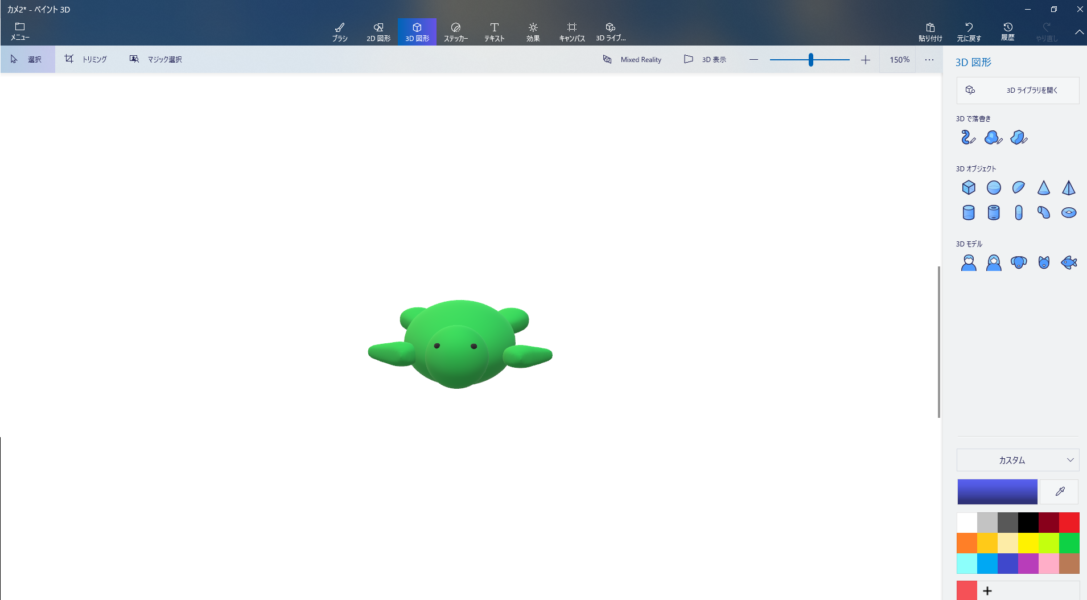Expand the カスタム material dropdown
Image resolution: width=1087 pixels, height=600 pixels.
(1018, 460)
